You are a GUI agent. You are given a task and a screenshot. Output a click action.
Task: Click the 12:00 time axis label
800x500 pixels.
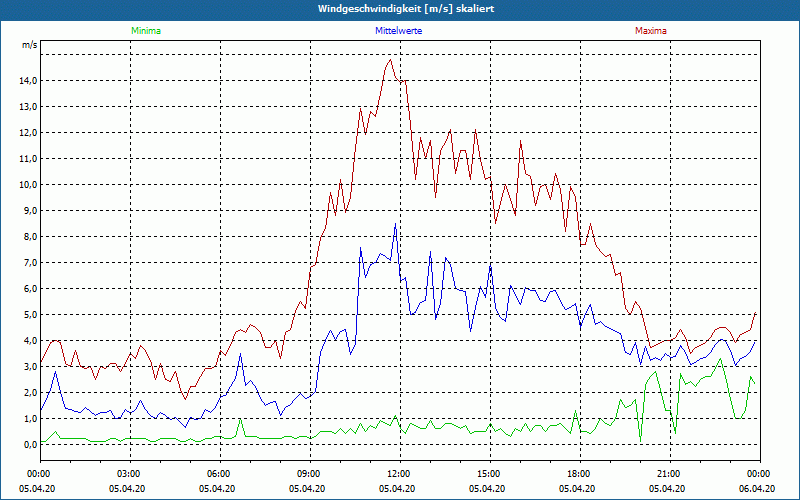point(401,474)
